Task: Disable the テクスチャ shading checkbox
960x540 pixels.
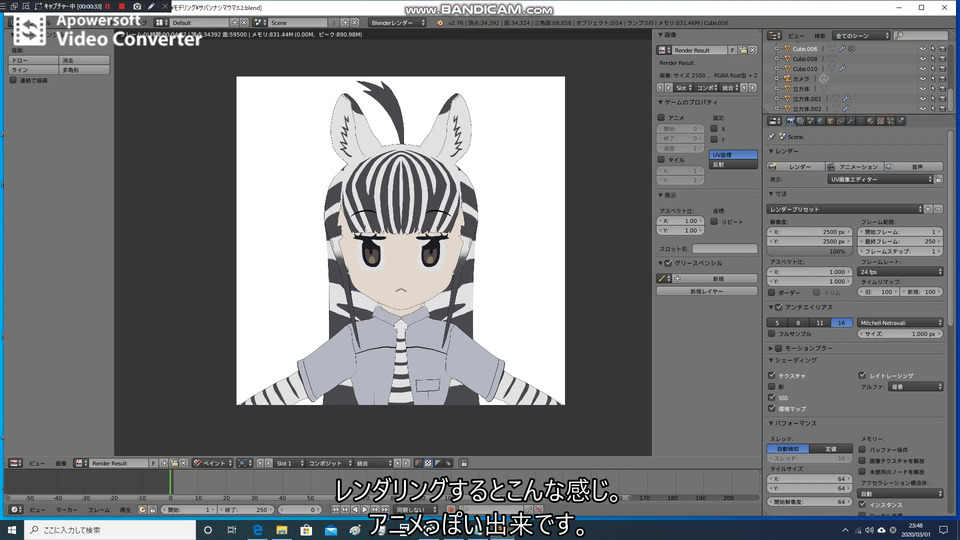Action: pos(771,375)
